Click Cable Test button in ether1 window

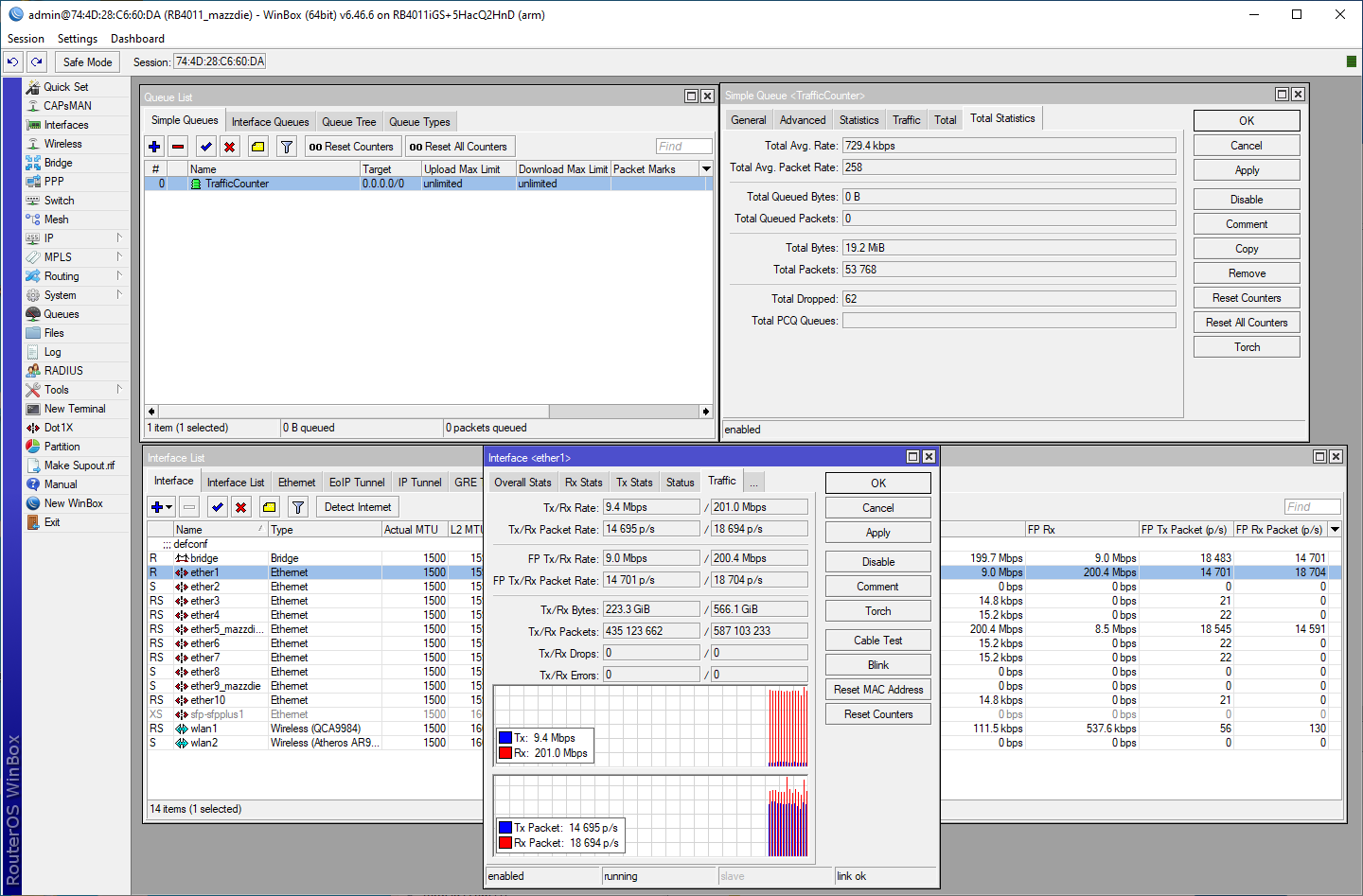pyautogui.click(x=878, y=641)
